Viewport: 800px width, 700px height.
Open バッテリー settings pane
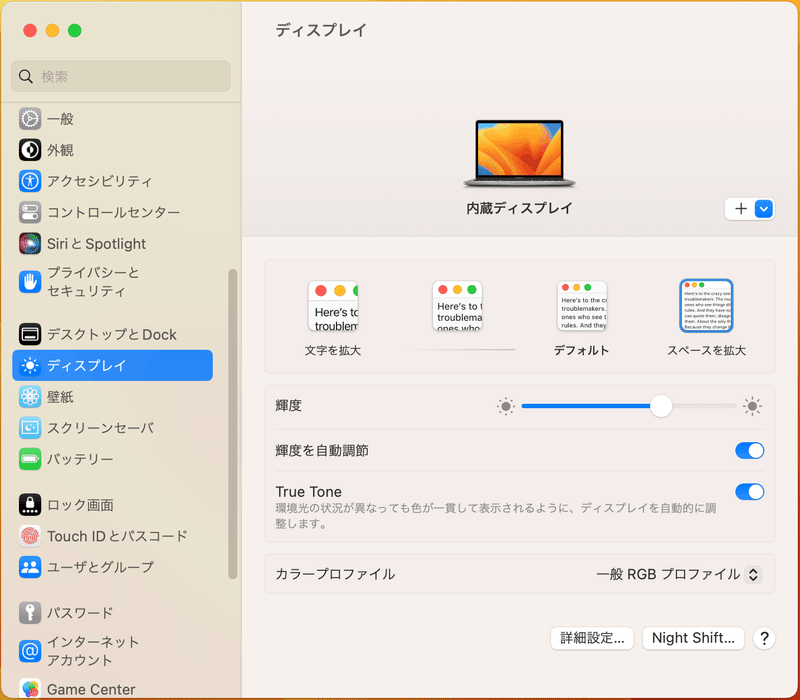click(x=112, y=459)
